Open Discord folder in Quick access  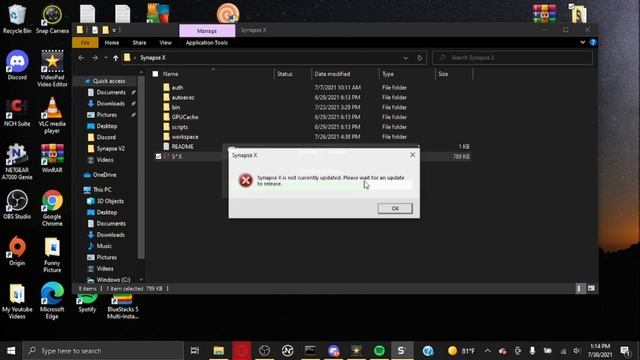point(106,138)
